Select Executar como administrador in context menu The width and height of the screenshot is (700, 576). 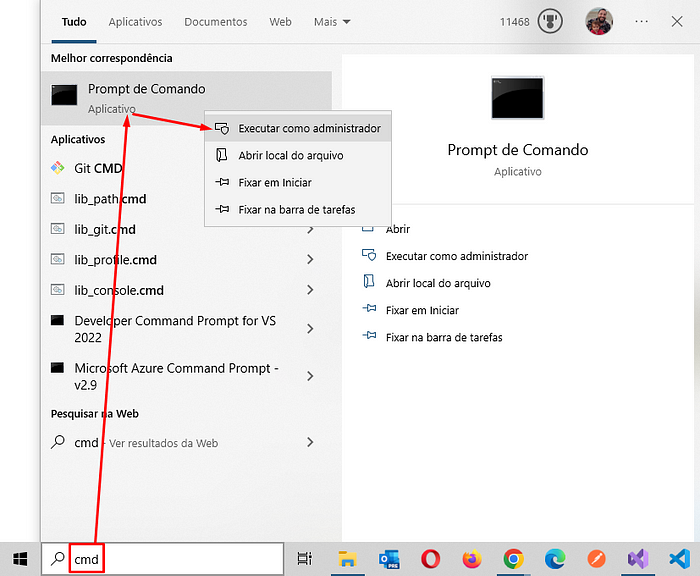(x=298, y=128)
